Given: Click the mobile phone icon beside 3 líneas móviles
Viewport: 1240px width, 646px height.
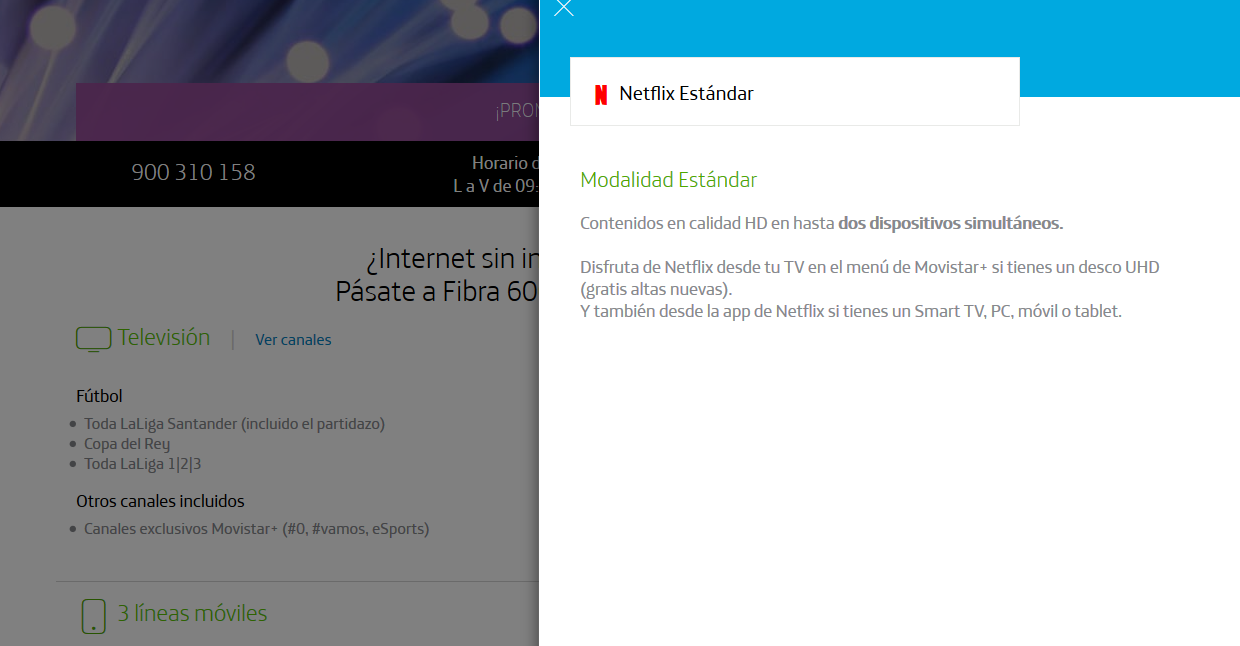Looking at the screenshot, I should coord(93,615).
